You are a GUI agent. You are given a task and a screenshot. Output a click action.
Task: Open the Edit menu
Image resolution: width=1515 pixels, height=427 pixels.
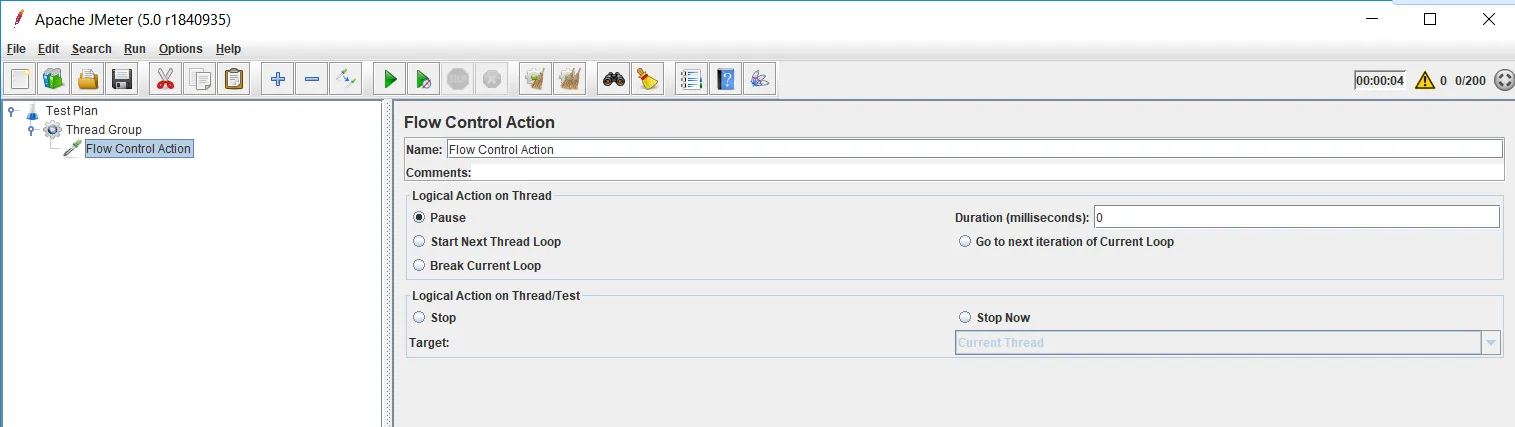(x=49, y=48)
